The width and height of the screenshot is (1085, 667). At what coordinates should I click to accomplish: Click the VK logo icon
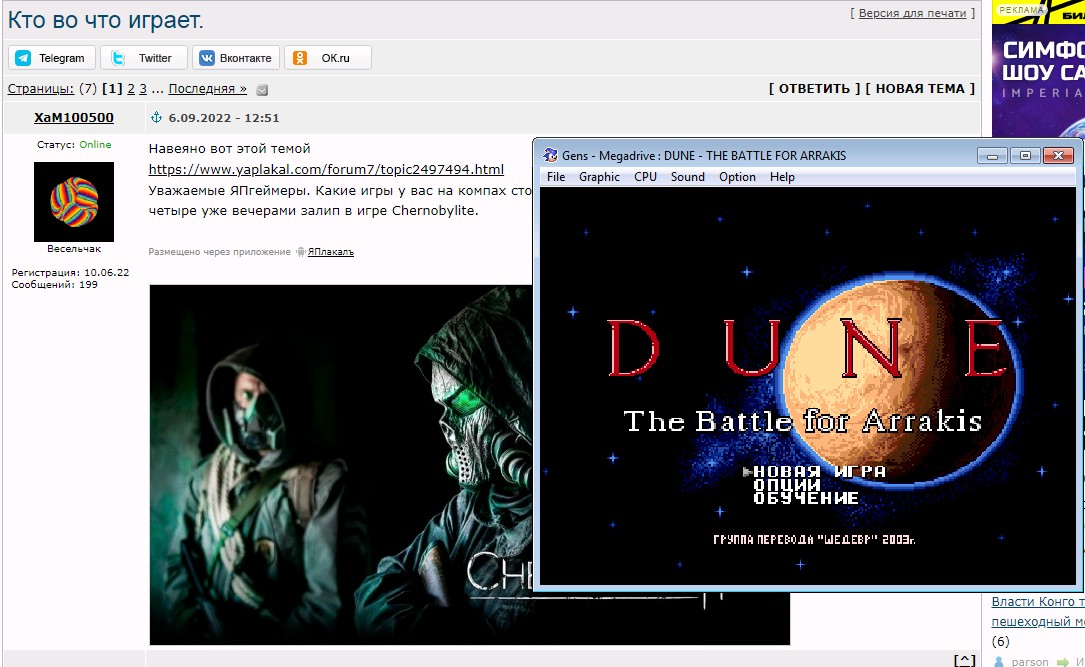point(207,58)
